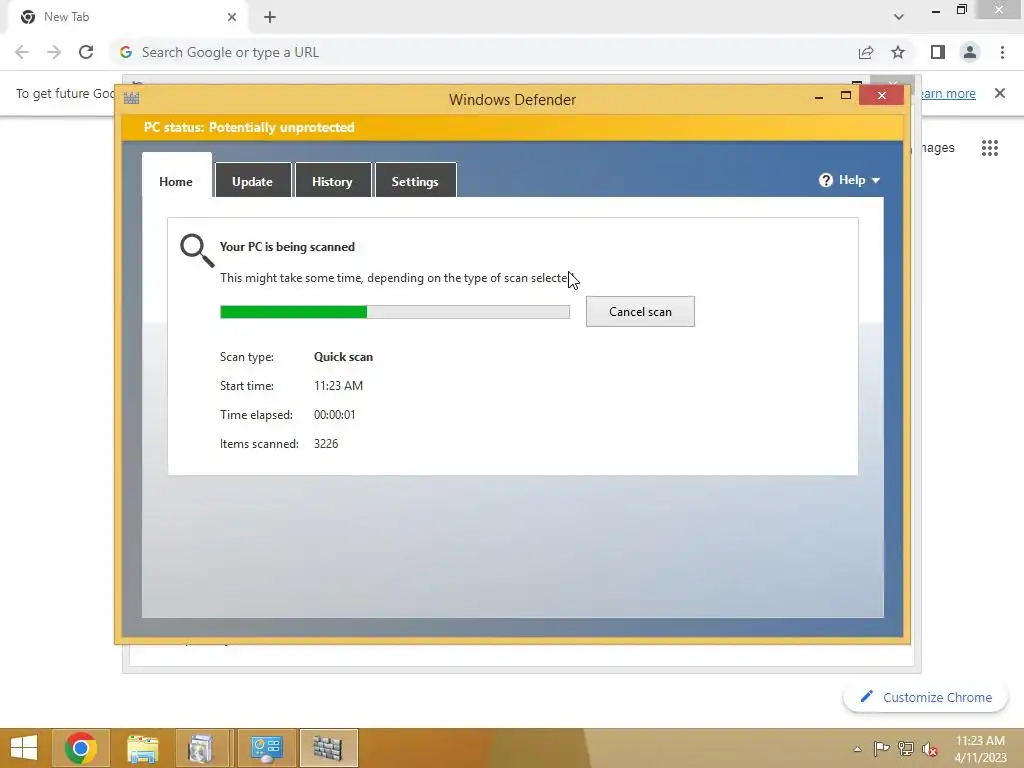Click the Chrome taskbar icon
The width and height of the screenshot is (1024, 768).
point(81,748)
